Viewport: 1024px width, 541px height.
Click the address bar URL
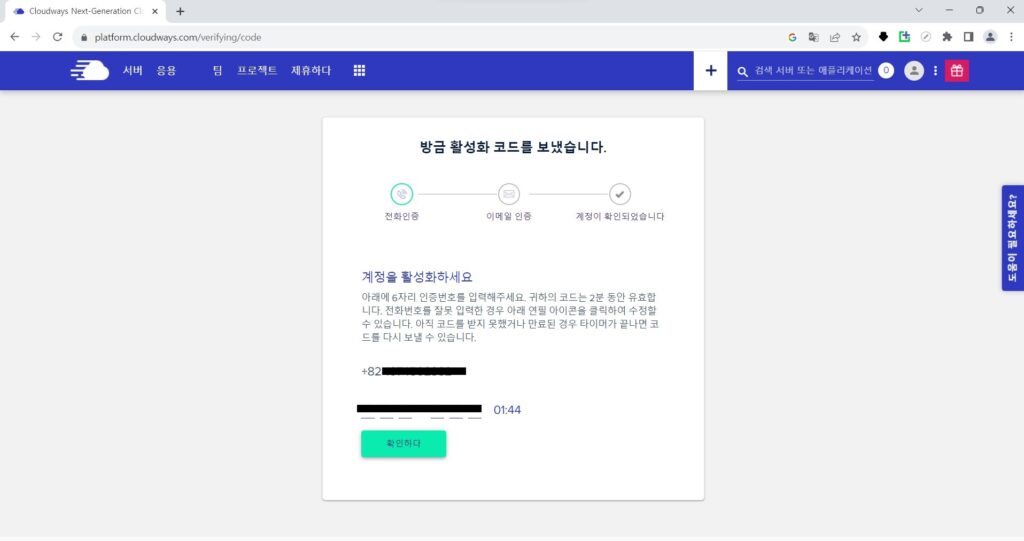[178, 37]
